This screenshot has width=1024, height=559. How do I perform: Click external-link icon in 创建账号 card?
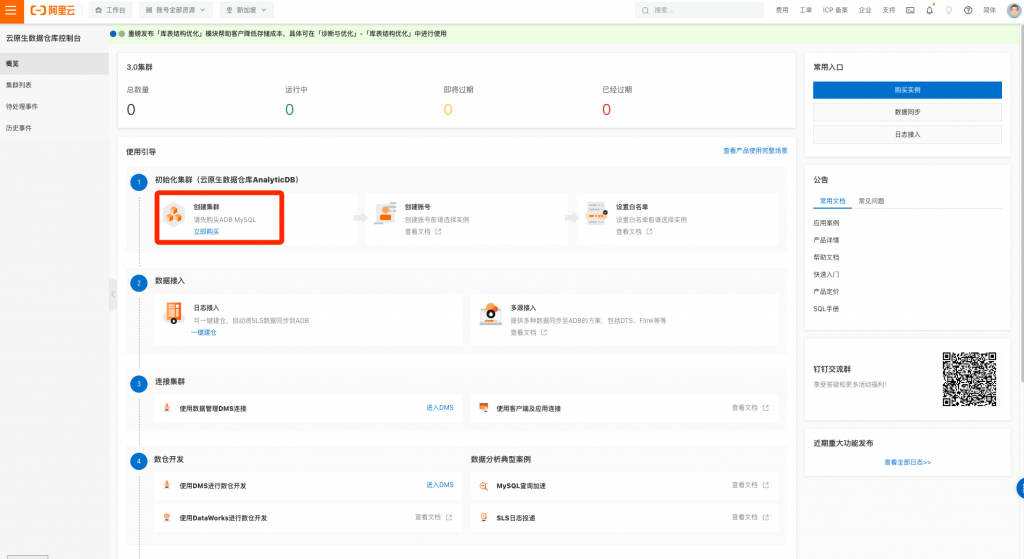[438, 232]
